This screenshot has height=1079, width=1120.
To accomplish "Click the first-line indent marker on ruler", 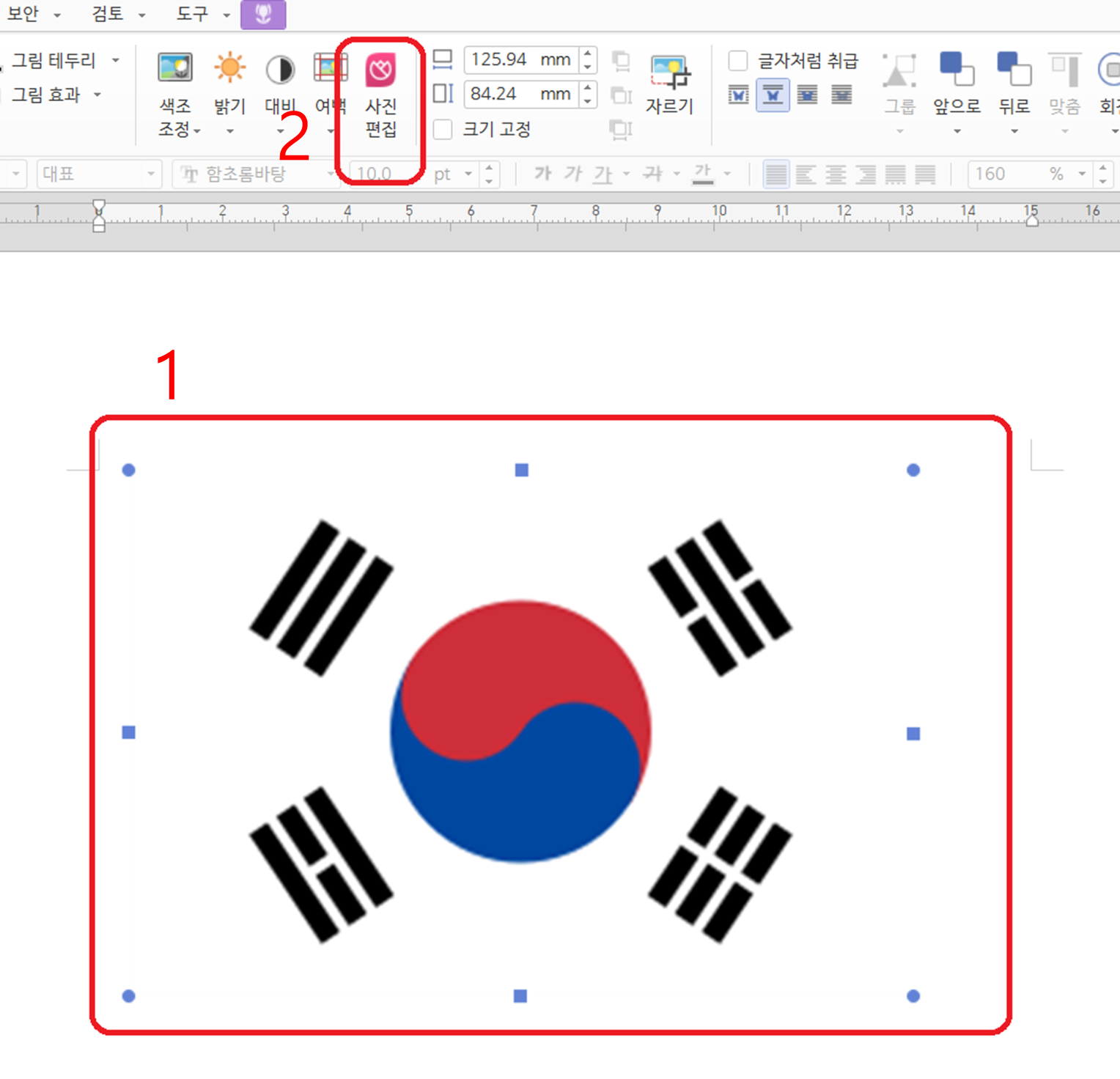I will [x=99, y=205].
